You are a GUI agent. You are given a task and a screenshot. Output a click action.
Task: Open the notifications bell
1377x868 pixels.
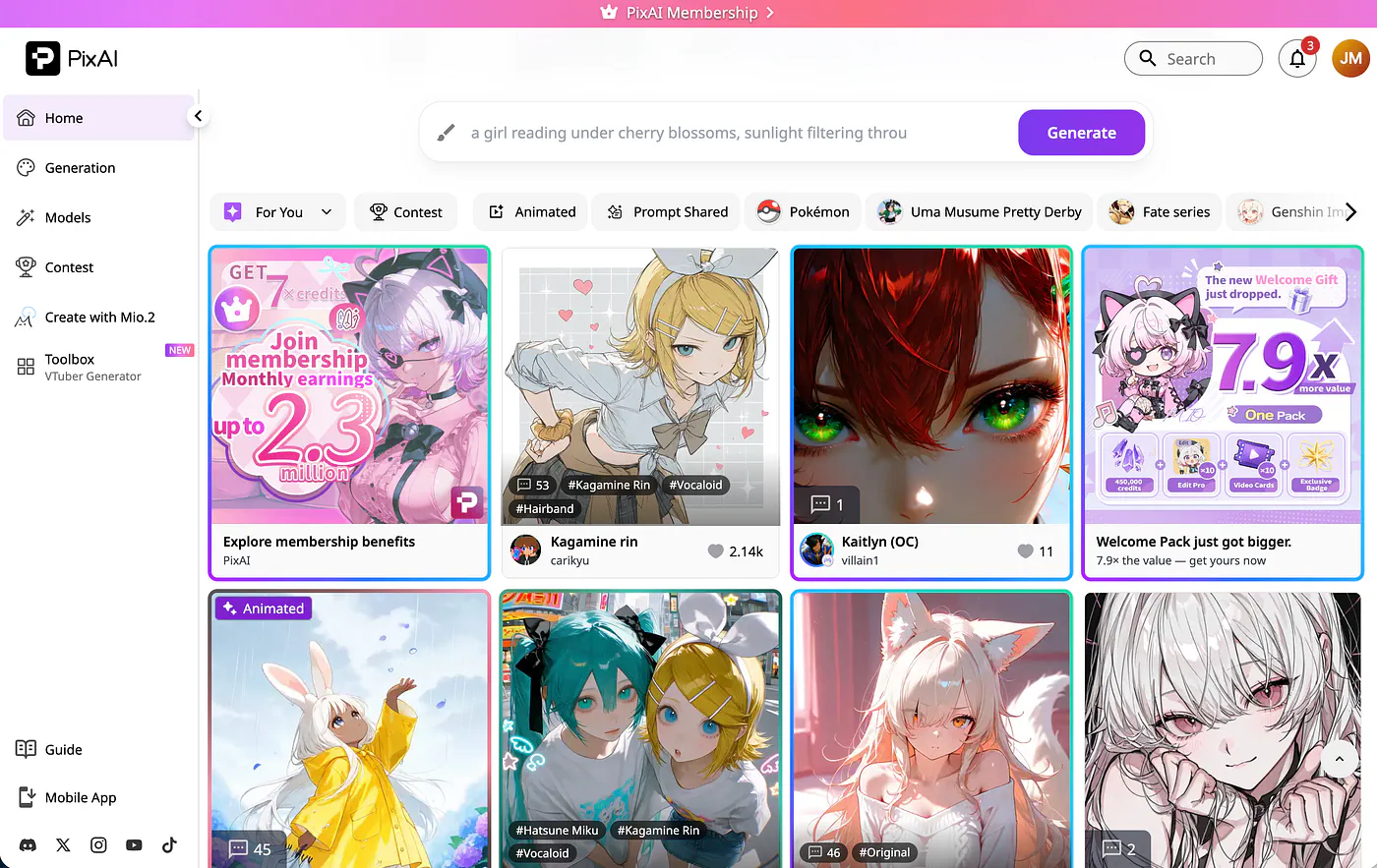coord(1297,59)
